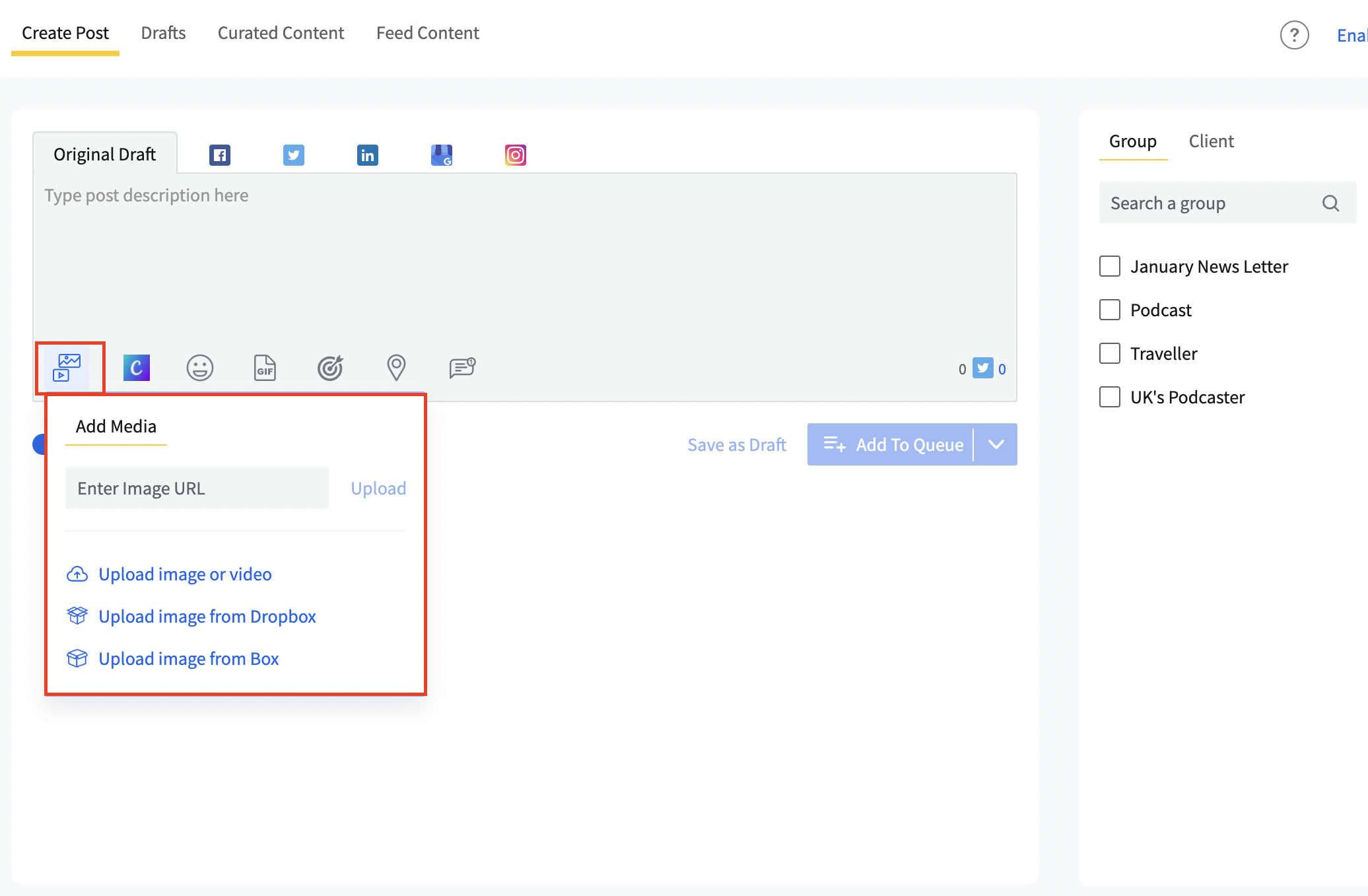This screenshot has height=896, width=1368.
Task: Tick the Podcast group checkbox
Action: point(1110,310)
